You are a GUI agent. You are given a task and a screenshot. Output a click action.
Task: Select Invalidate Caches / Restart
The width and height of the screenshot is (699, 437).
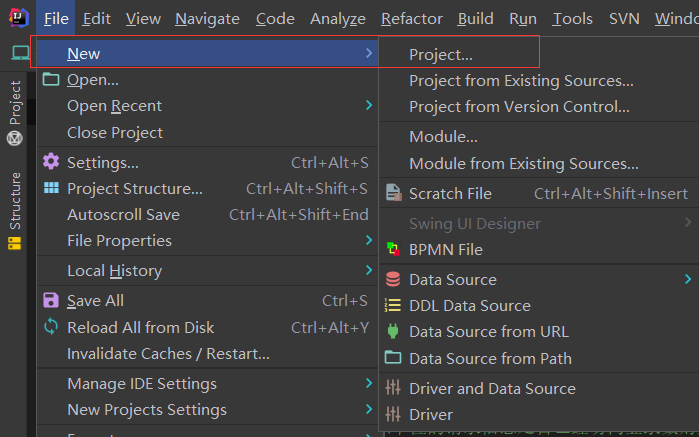pos(168,353)
